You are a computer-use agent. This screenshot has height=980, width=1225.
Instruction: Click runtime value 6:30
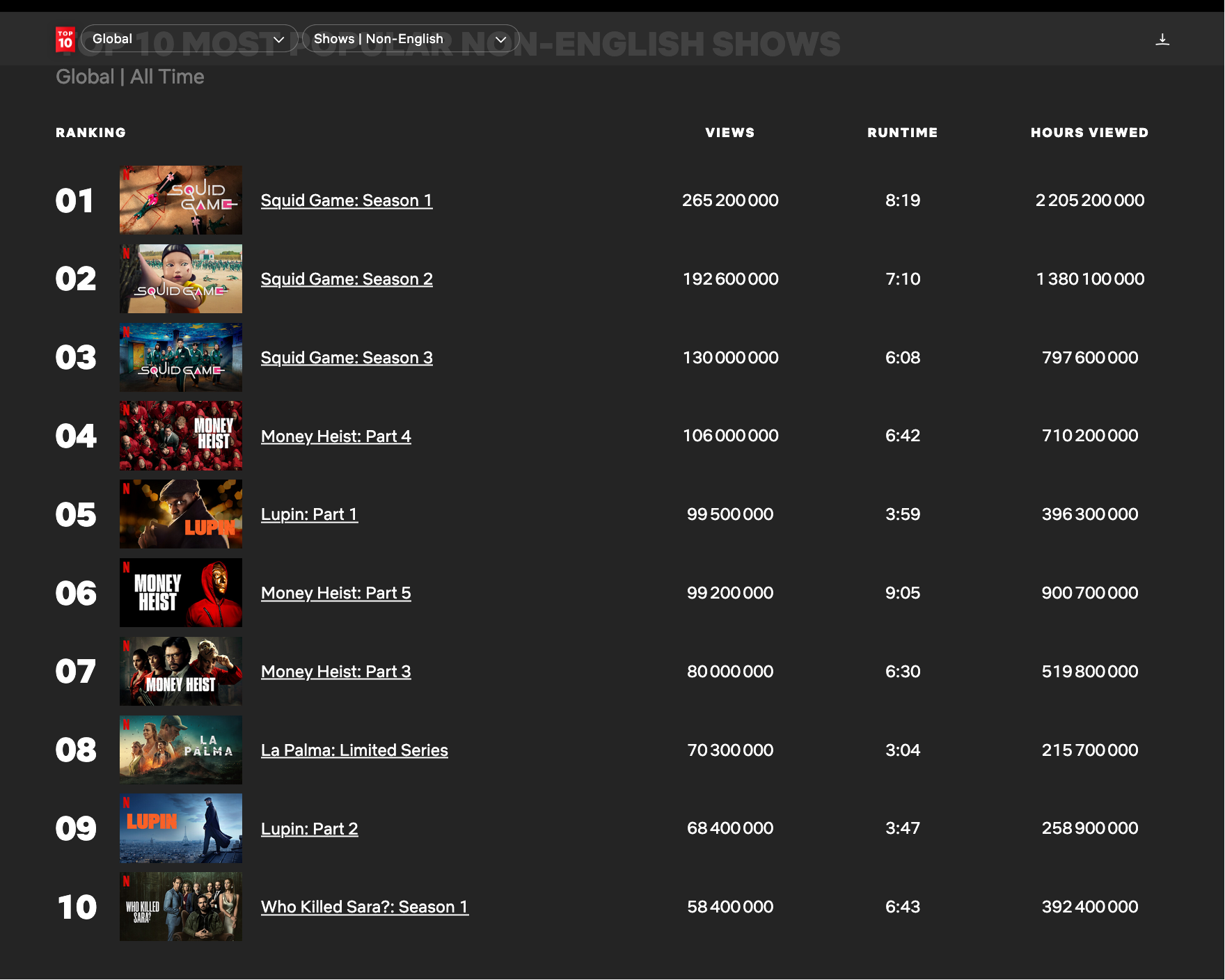pos(903,672)
